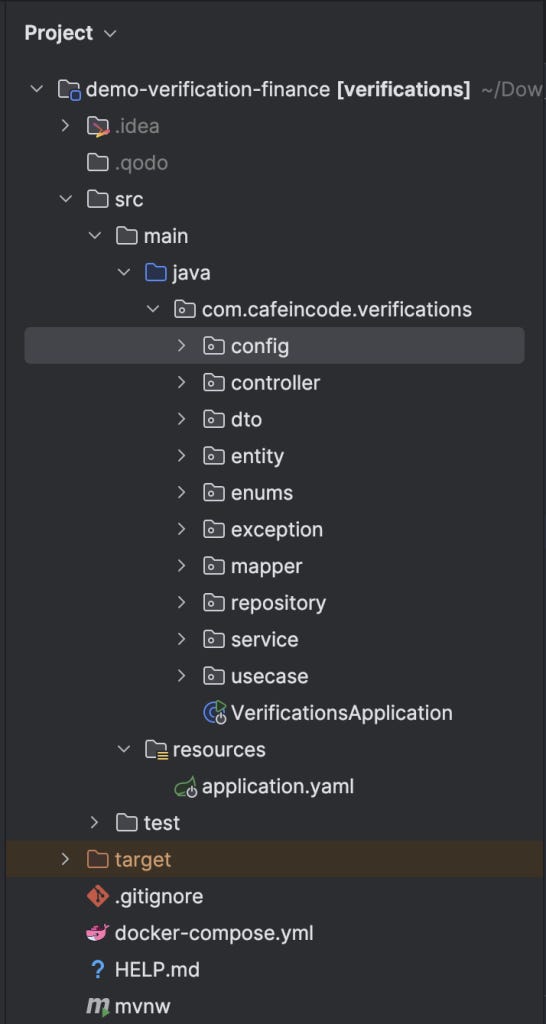Click the docker-compose.yml Docker whale icon

coord(97,933)
